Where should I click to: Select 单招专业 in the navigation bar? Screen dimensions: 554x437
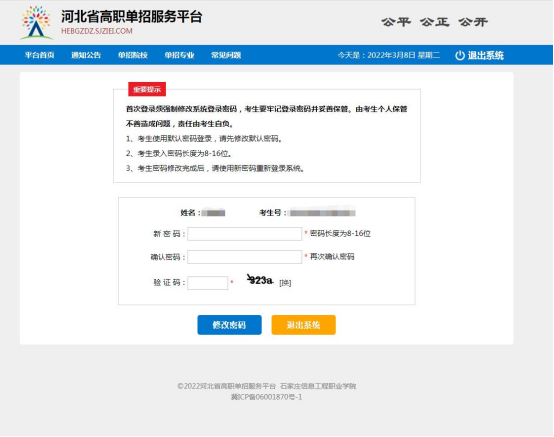click(x=179, y=55)
